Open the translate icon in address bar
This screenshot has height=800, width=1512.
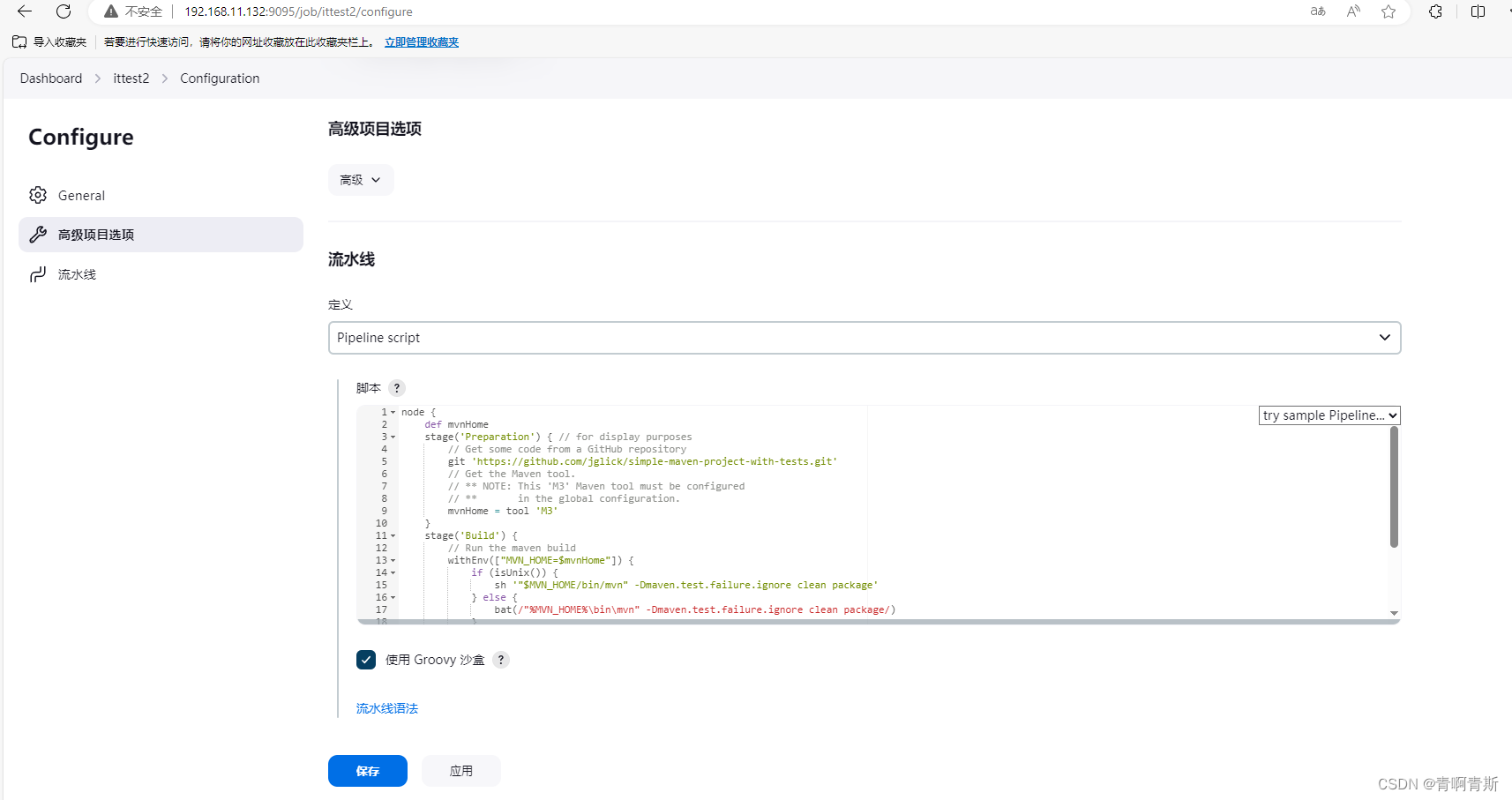point(1318,11)
